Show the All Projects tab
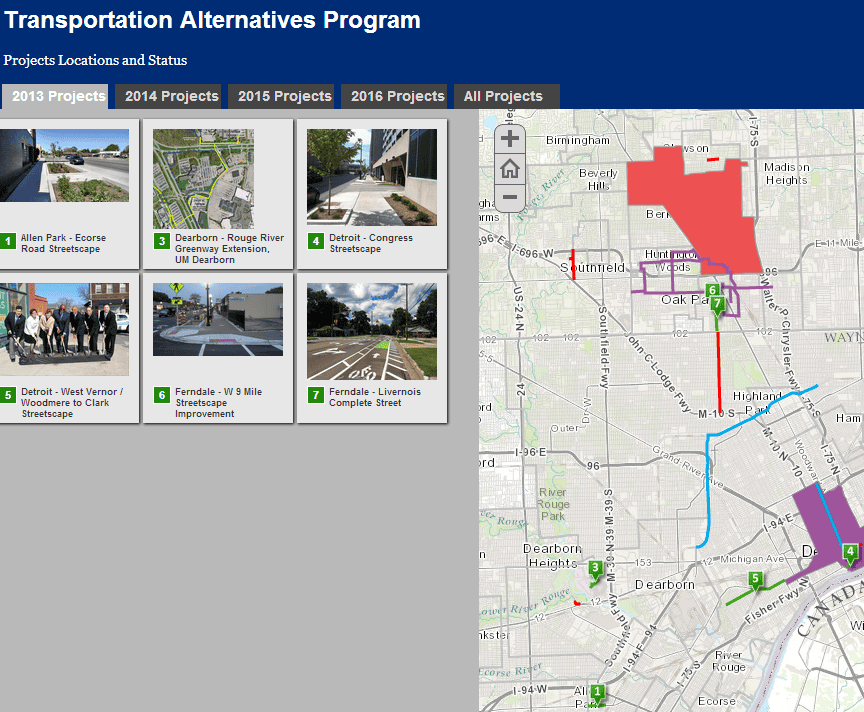The width and height of the screenshot is (864, 712). [503, 96]
